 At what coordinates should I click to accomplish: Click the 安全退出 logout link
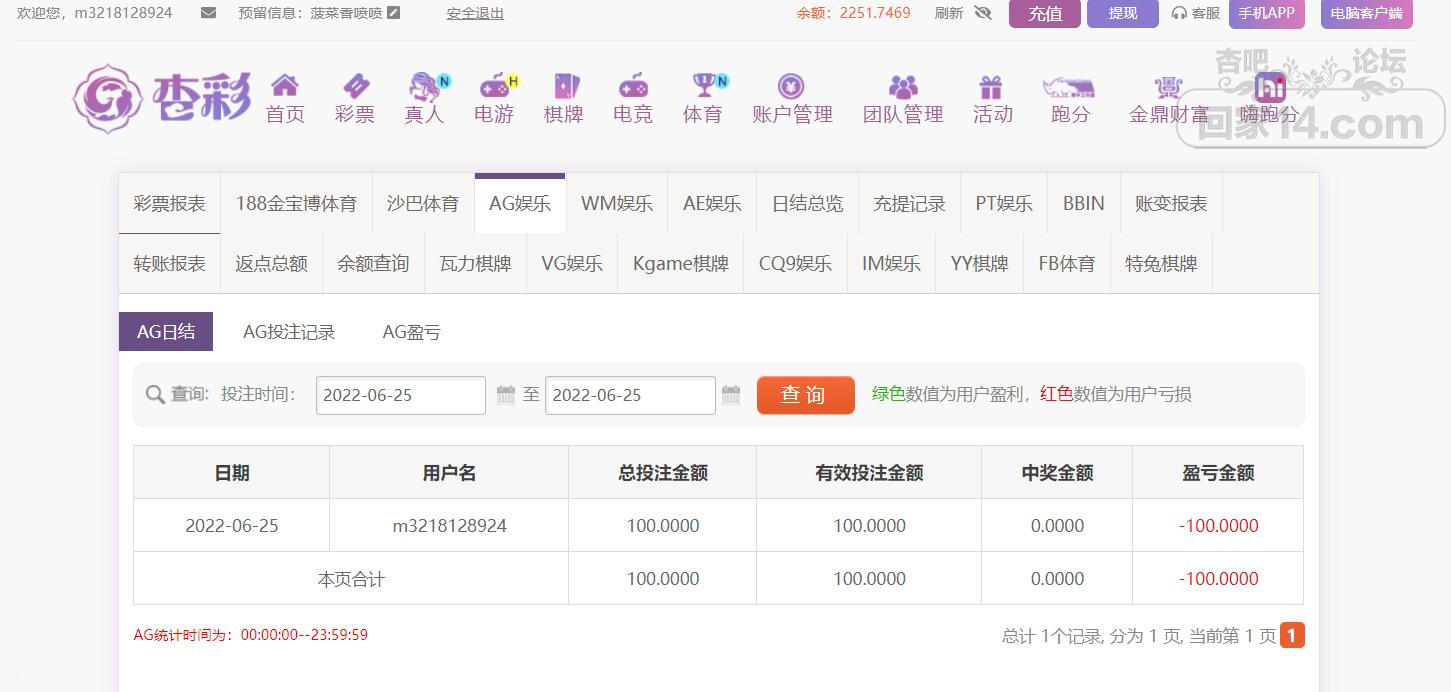tap(475, 13)
